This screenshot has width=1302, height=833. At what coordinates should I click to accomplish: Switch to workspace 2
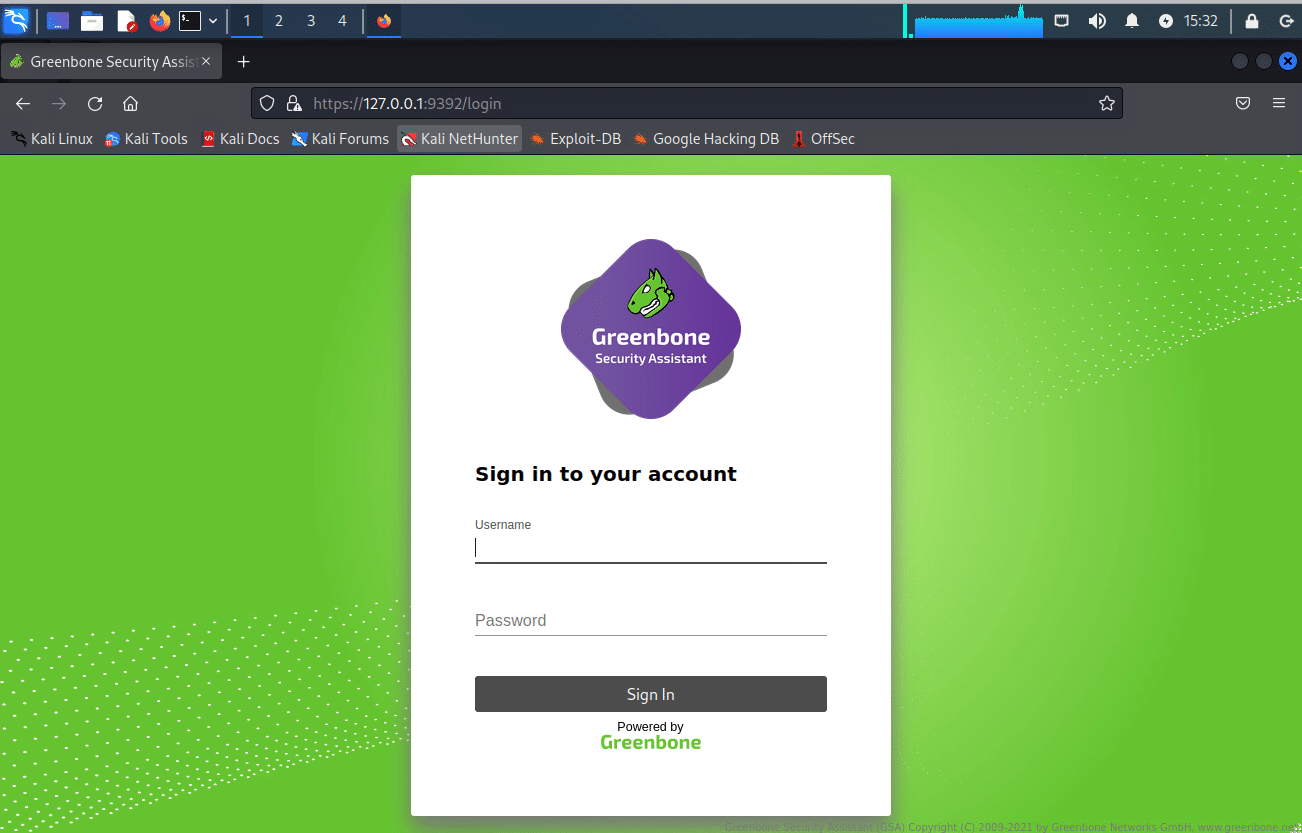coord(279,21)
